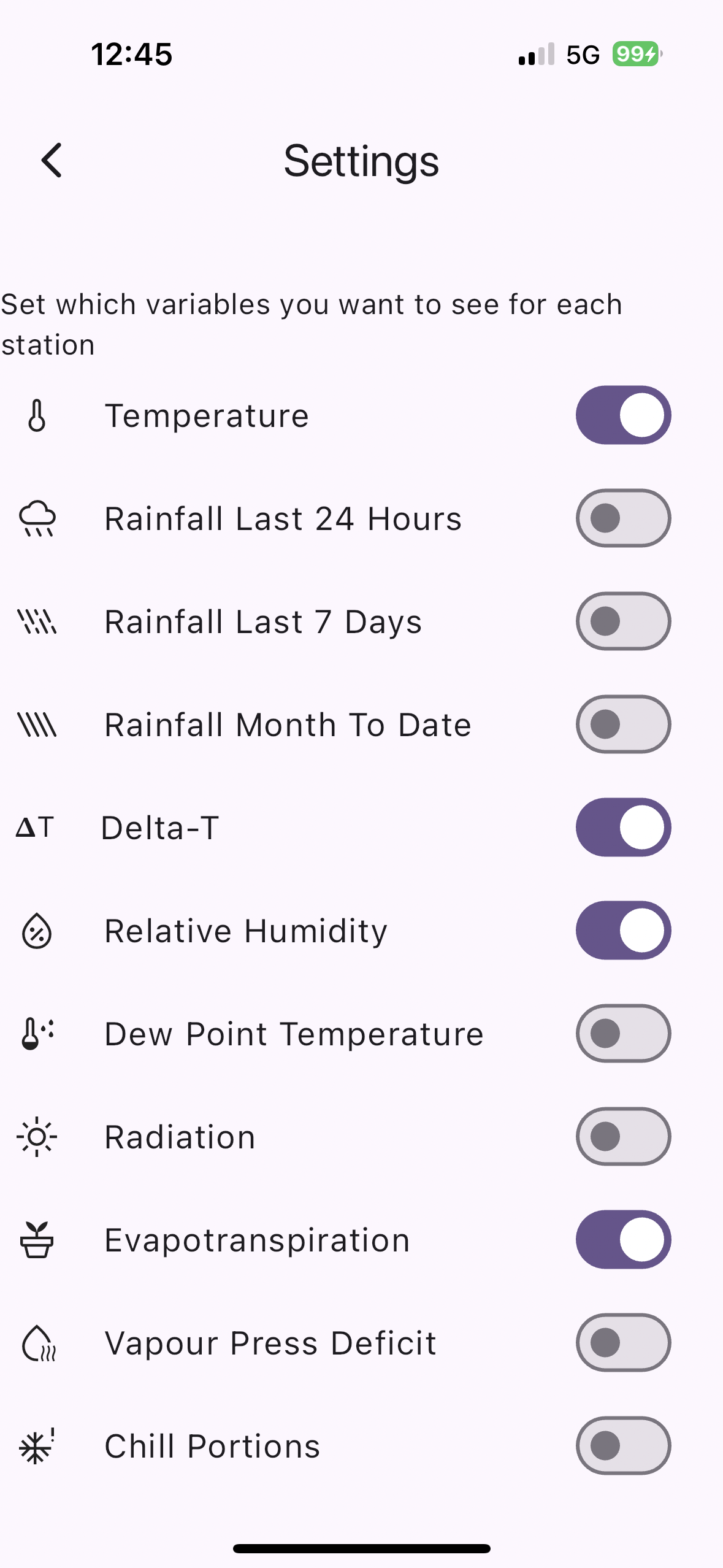Click the humidity droplet percent icon

point(37,931)
